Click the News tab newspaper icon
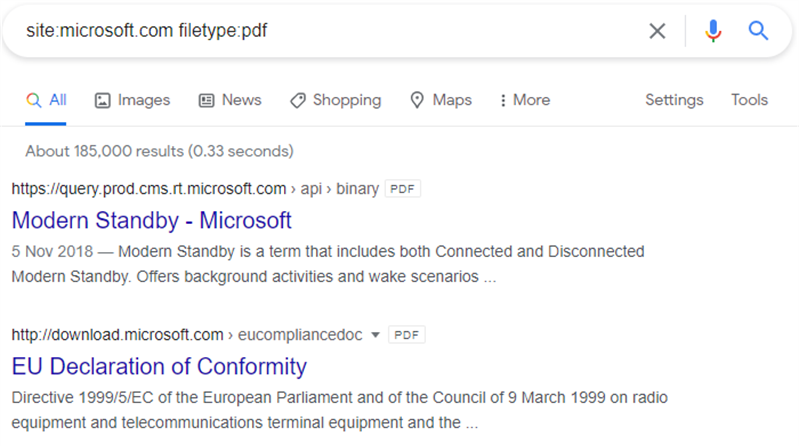The image size is (799, 447). click(x=206, y=100)
